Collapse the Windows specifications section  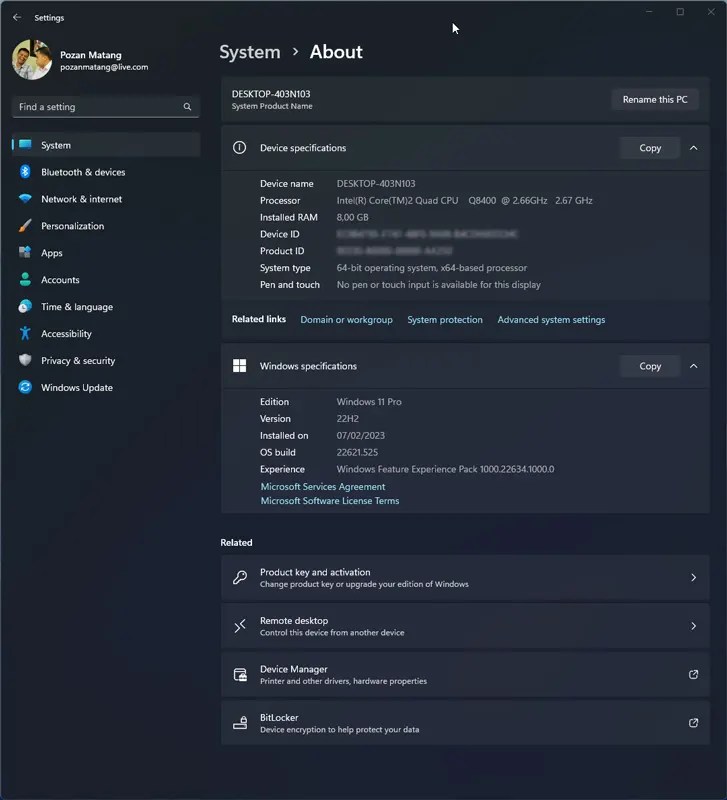click(693, 366)
